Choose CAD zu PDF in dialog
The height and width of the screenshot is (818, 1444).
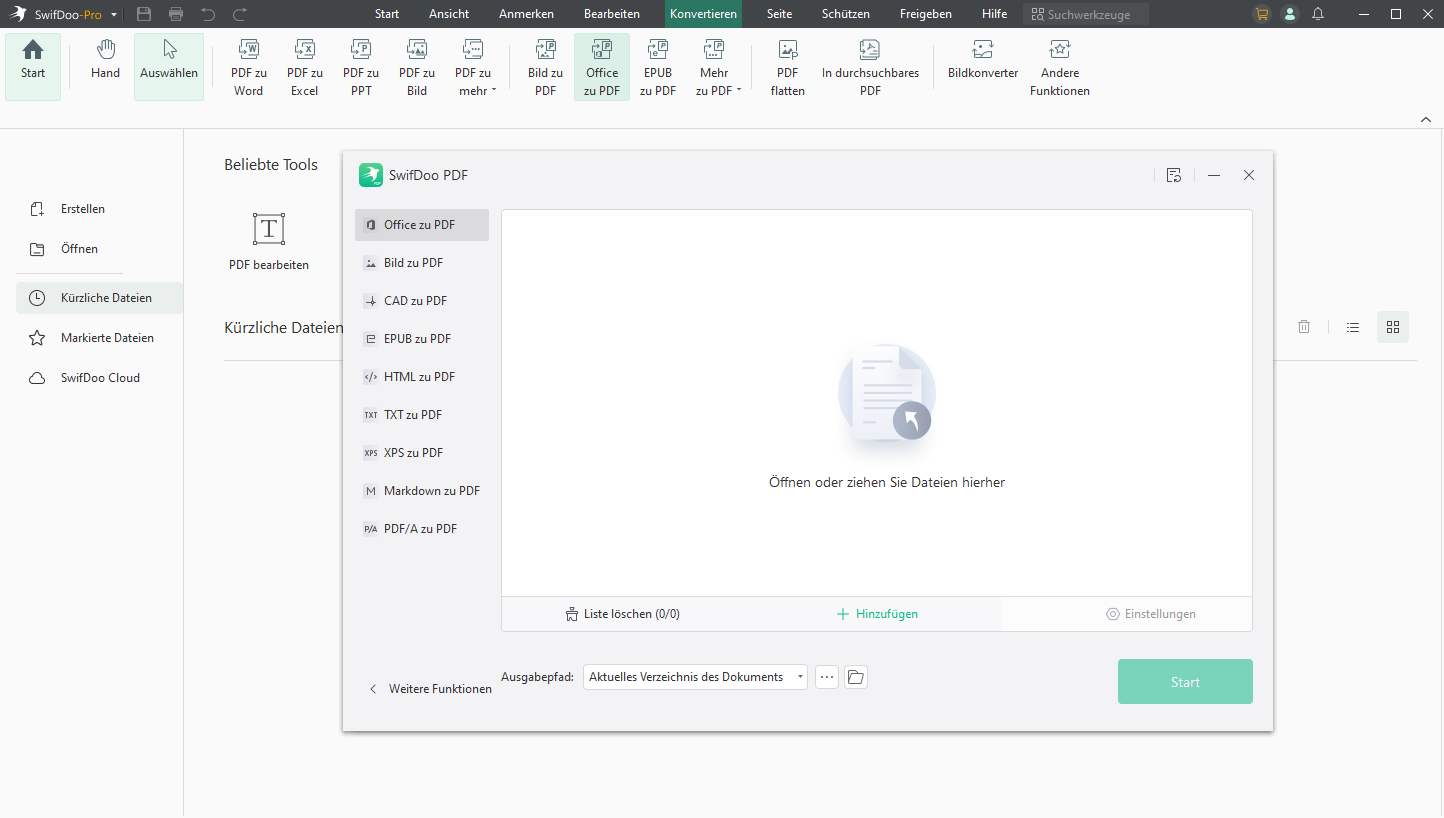[422, 301]
